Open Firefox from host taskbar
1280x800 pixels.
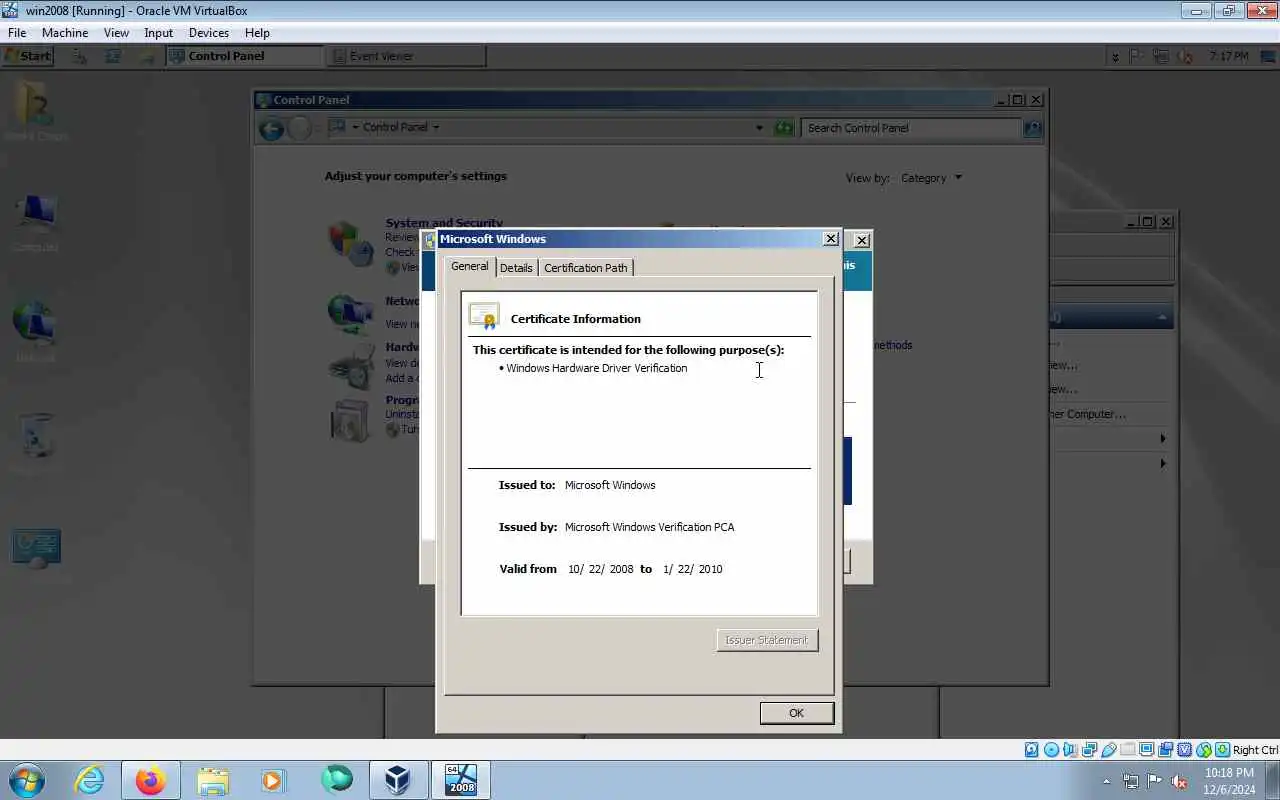click(x=151, y=780)
